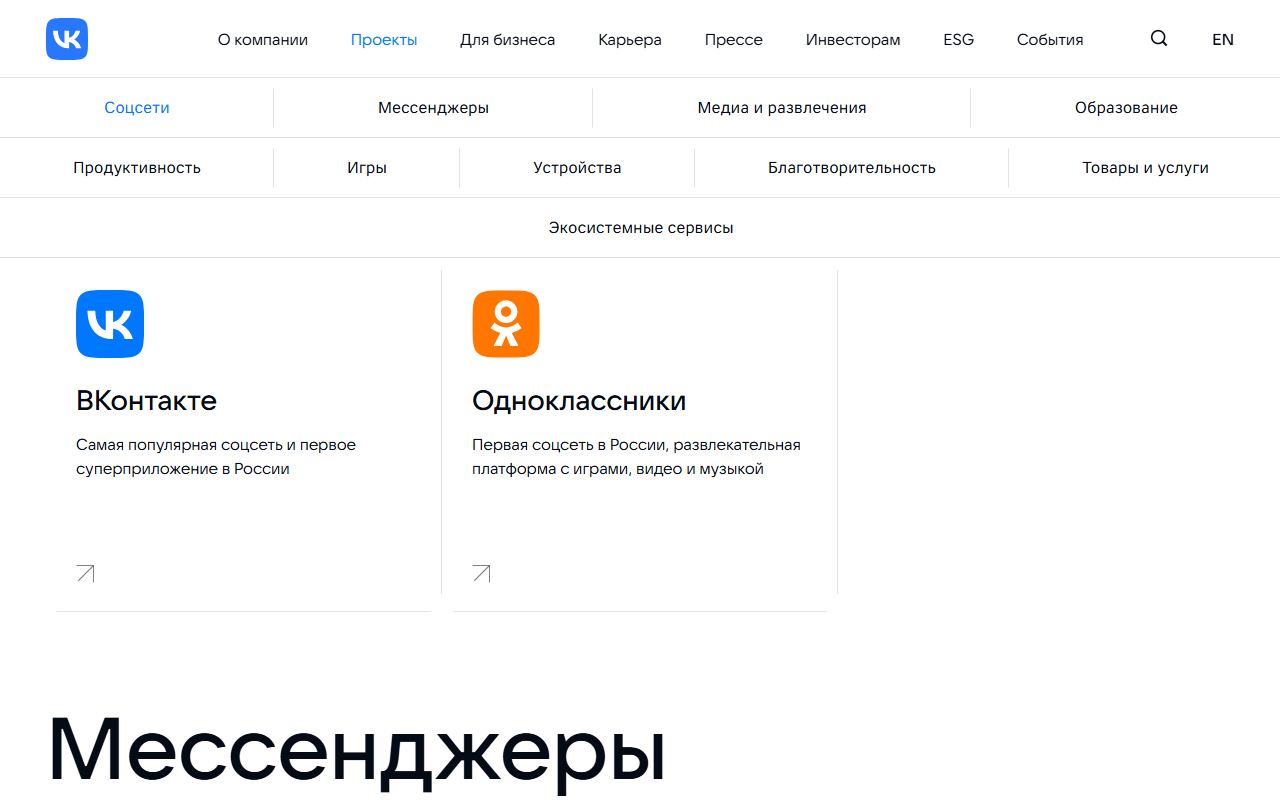Image resolution: width=1280 pixels, height=800 pixels.
Task: Open the Прессе menu item
Action: [x=734, y=40]
